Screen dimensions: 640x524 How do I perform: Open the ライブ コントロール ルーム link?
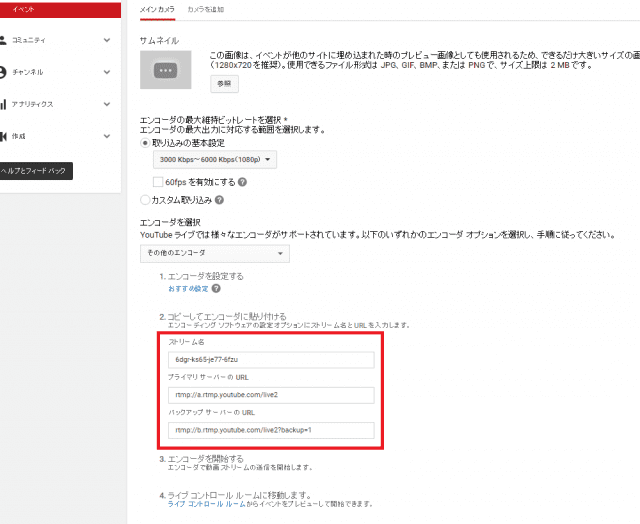(x=207, y=504)
